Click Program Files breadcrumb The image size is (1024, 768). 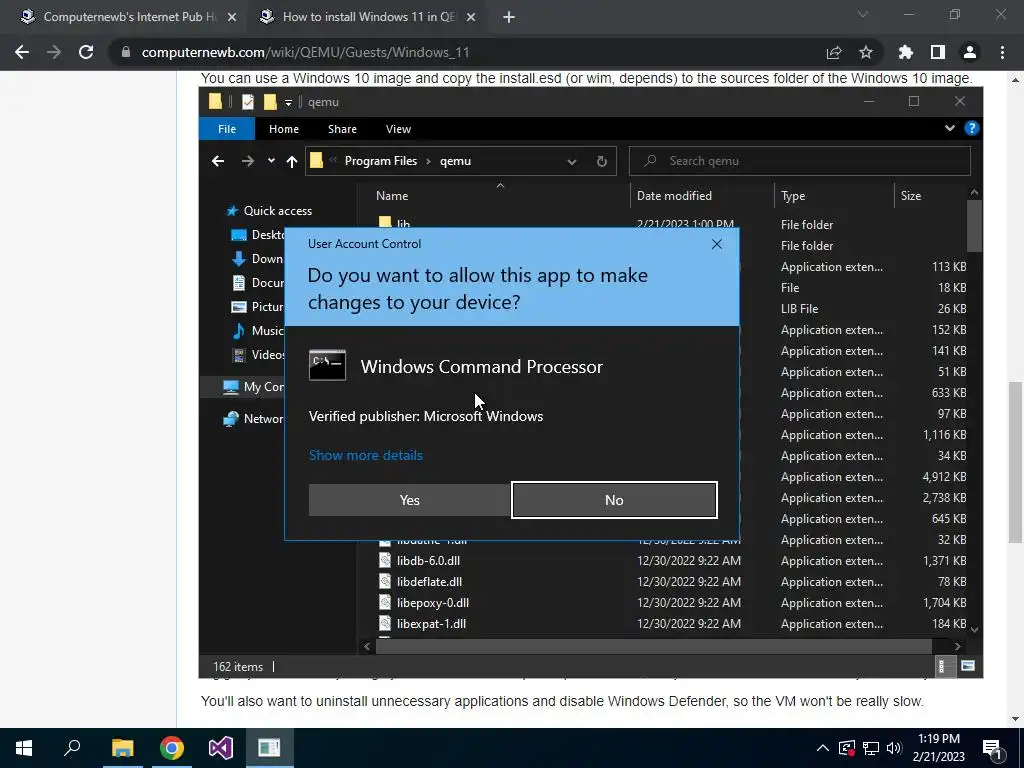coord(381,161)
